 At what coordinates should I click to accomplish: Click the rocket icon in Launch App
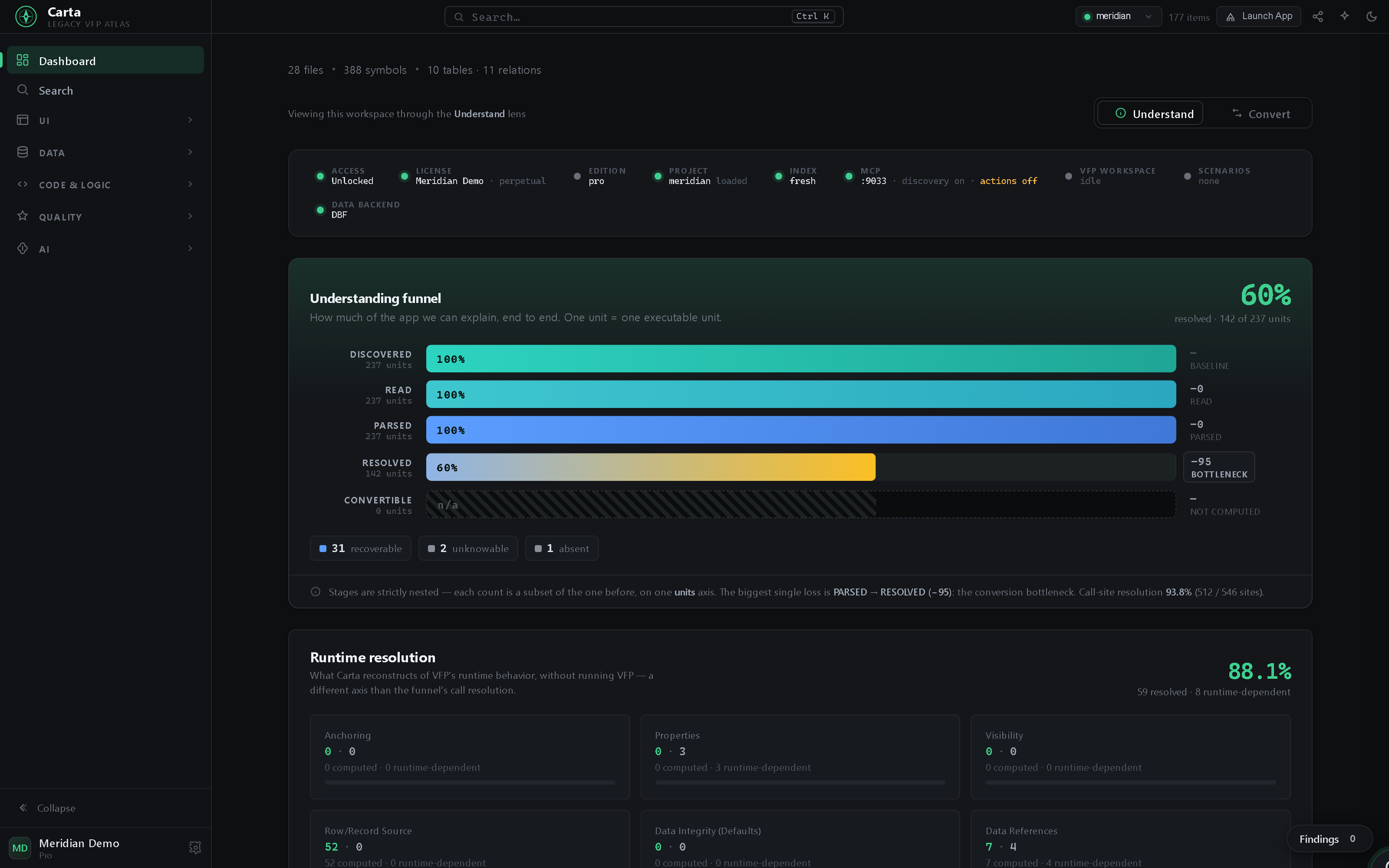click(x=1231, y=17)
